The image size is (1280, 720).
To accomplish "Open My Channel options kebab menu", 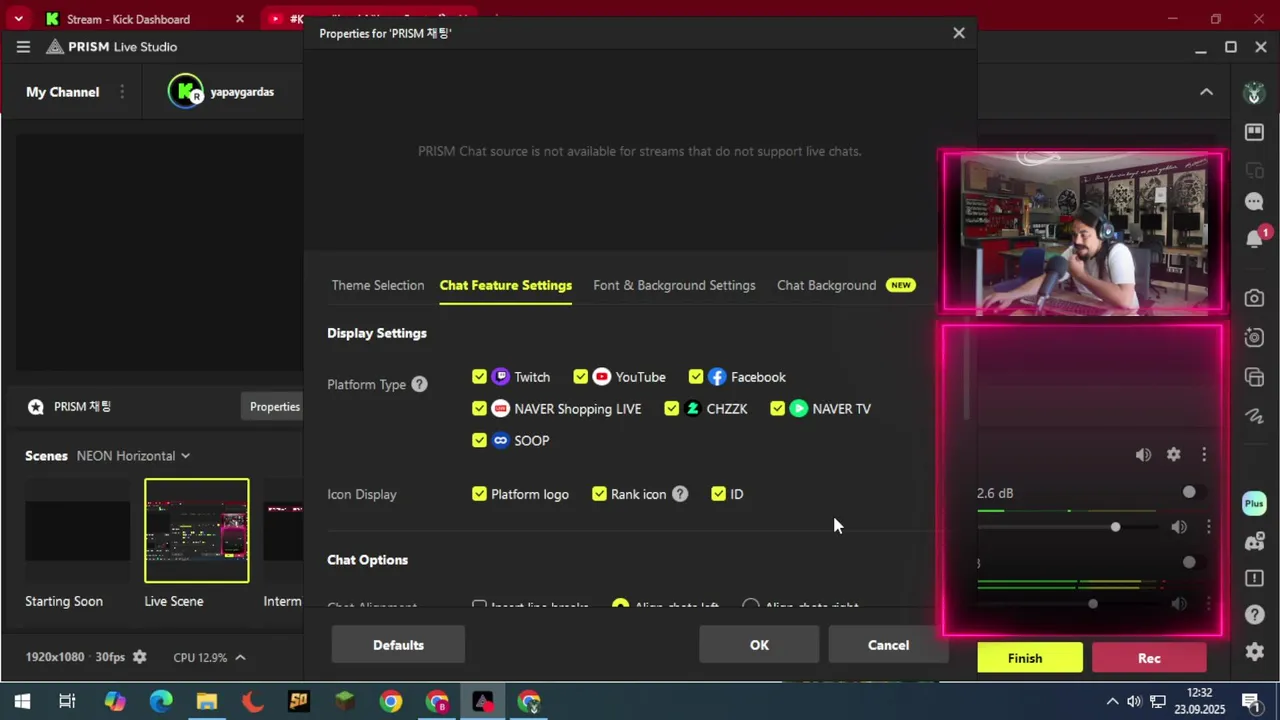I will 122,92.
